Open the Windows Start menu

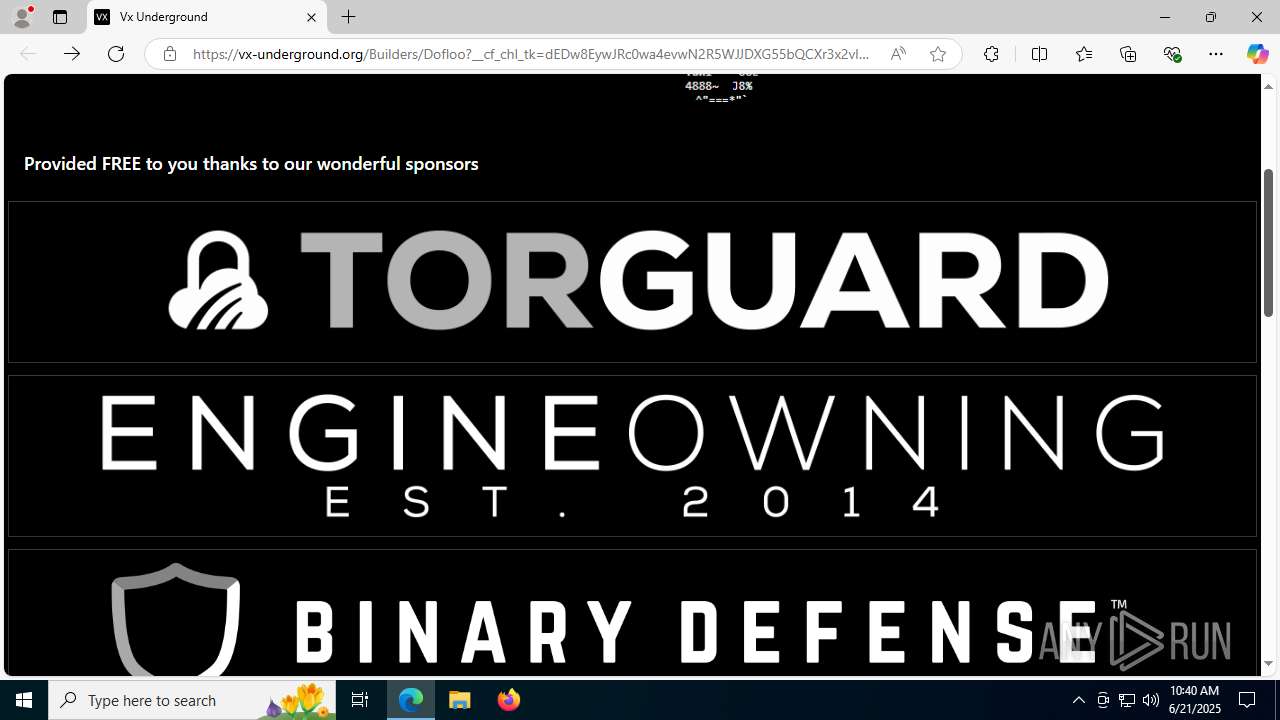point(24,700)
